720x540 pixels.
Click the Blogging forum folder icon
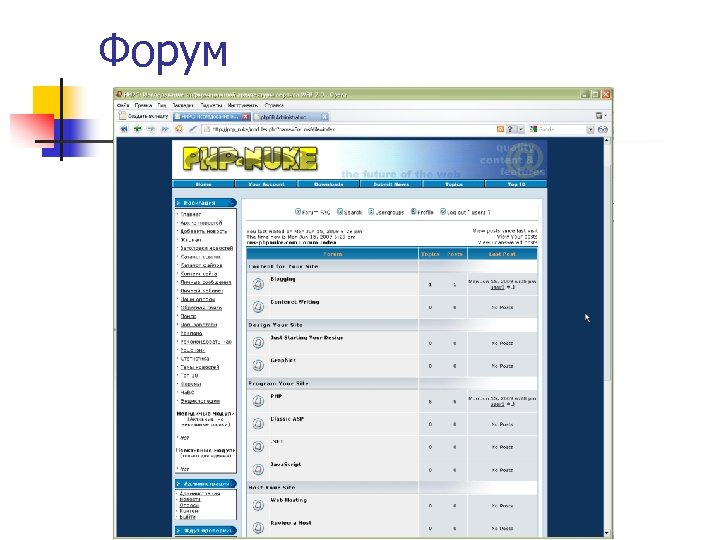point(258,284)
